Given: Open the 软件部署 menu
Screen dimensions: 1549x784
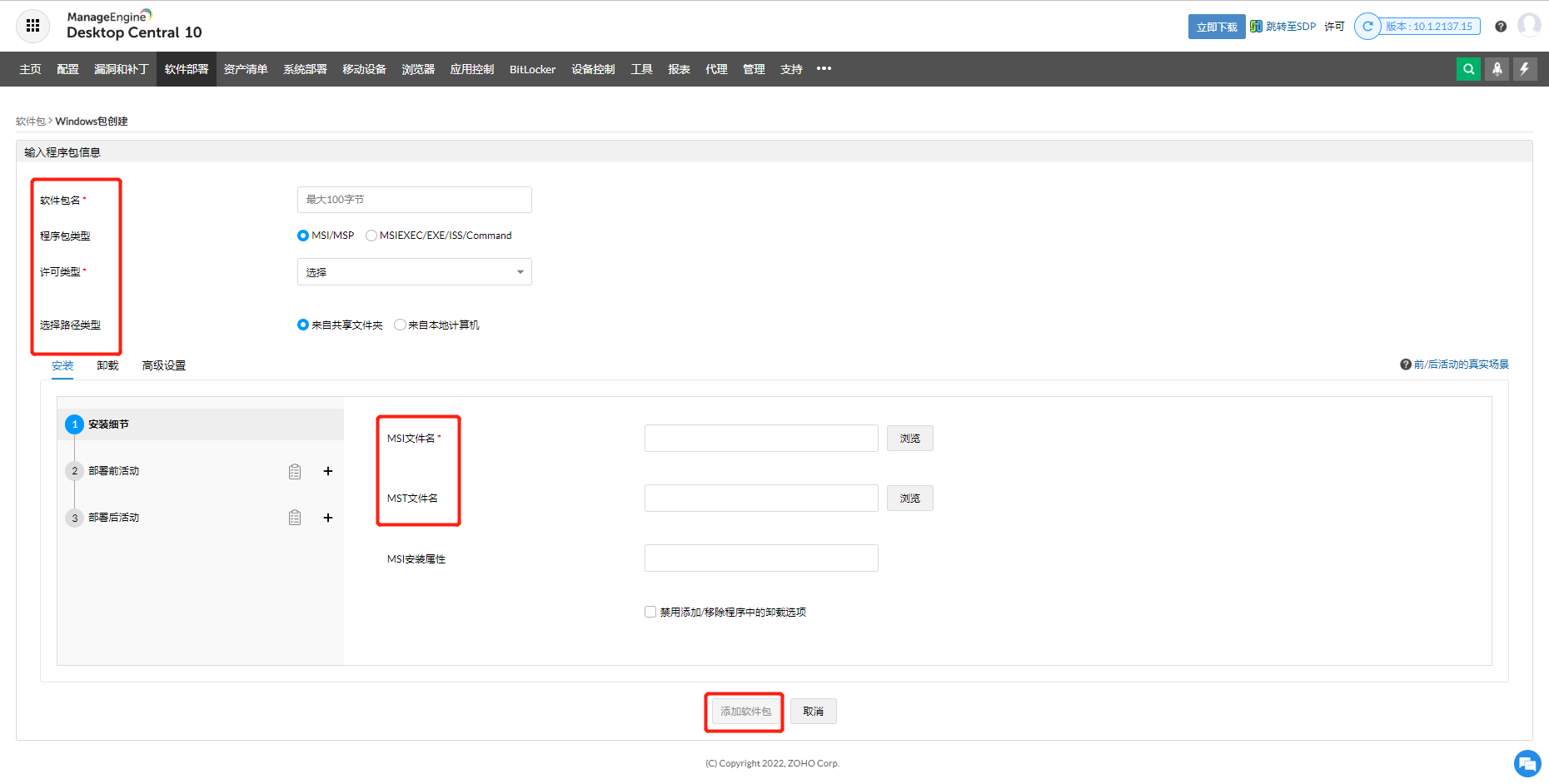Looking at the screenshot, I should (187, 69).
